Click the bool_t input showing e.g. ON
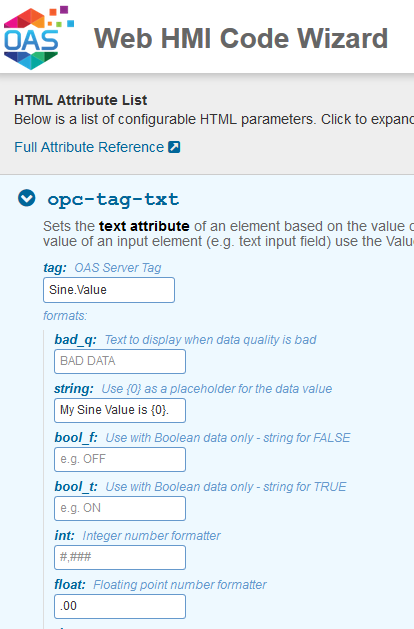This screenshot has width=414, height=629. click(x=120, y=508)
